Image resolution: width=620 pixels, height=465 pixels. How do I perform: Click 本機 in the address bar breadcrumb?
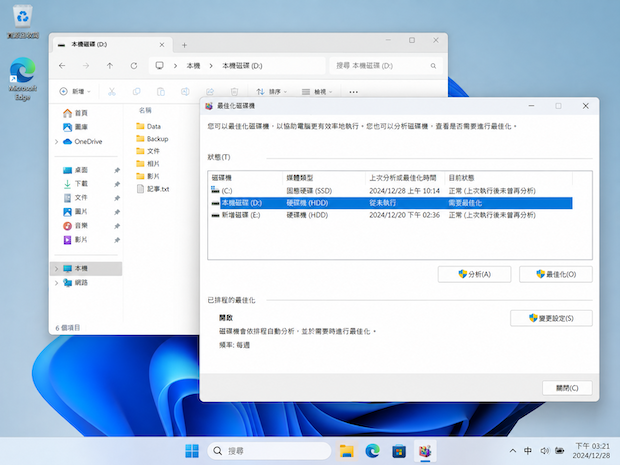coord(193,66)
